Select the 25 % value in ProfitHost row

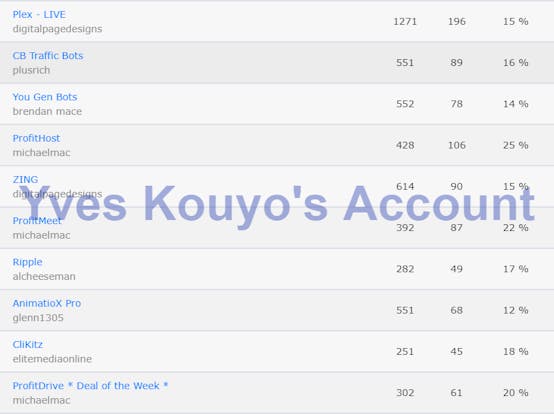[x=515, y=145]
